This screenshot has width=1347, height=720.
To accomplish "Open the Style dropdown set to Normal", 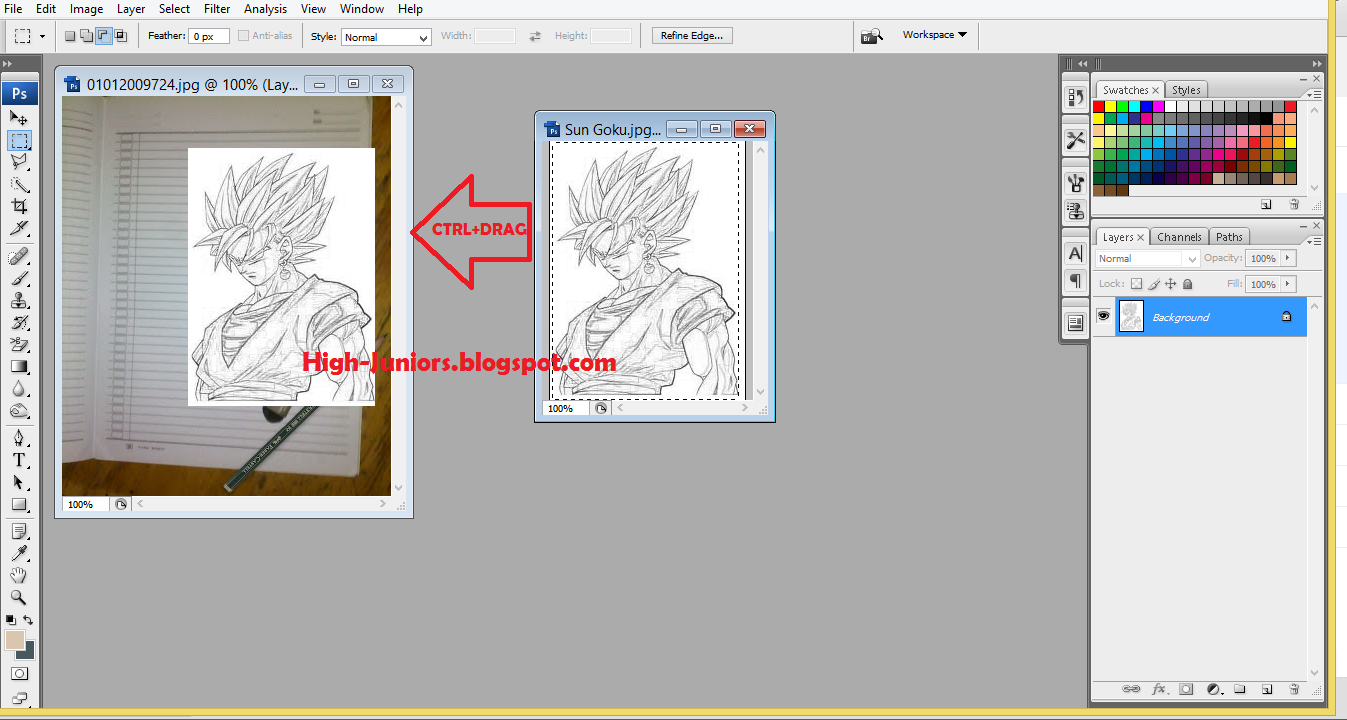I will (386, 37).
